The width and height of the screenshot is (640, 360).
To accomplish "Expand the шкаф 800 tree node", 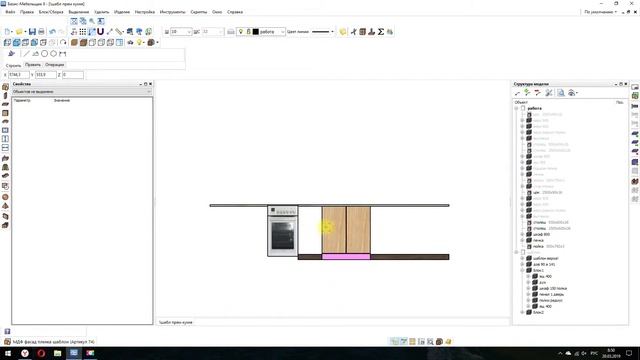I will tap(522, 234).
